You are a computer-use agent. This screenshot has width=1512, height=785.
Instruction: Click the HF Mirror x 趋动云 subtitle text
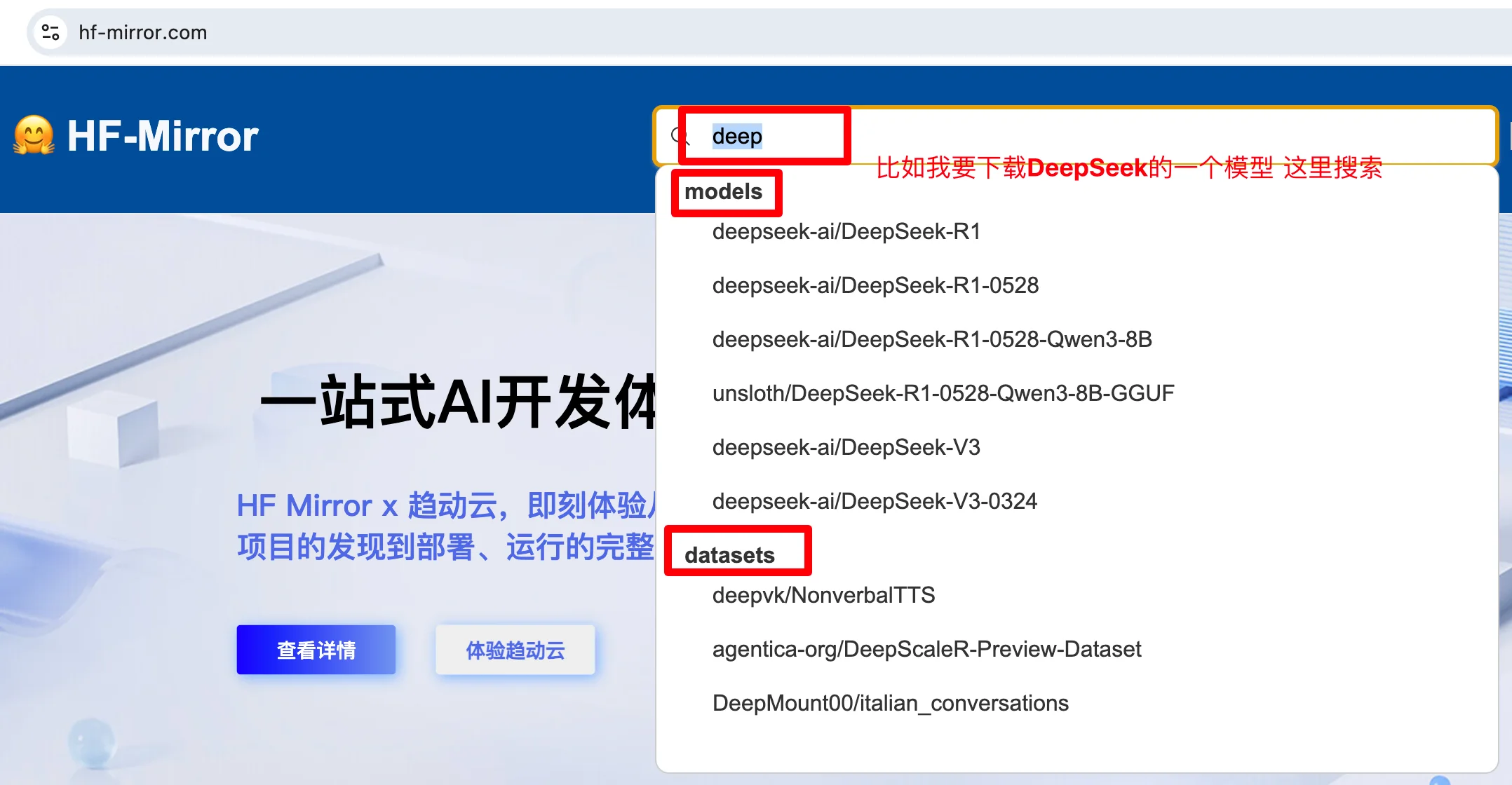(446, 526)
